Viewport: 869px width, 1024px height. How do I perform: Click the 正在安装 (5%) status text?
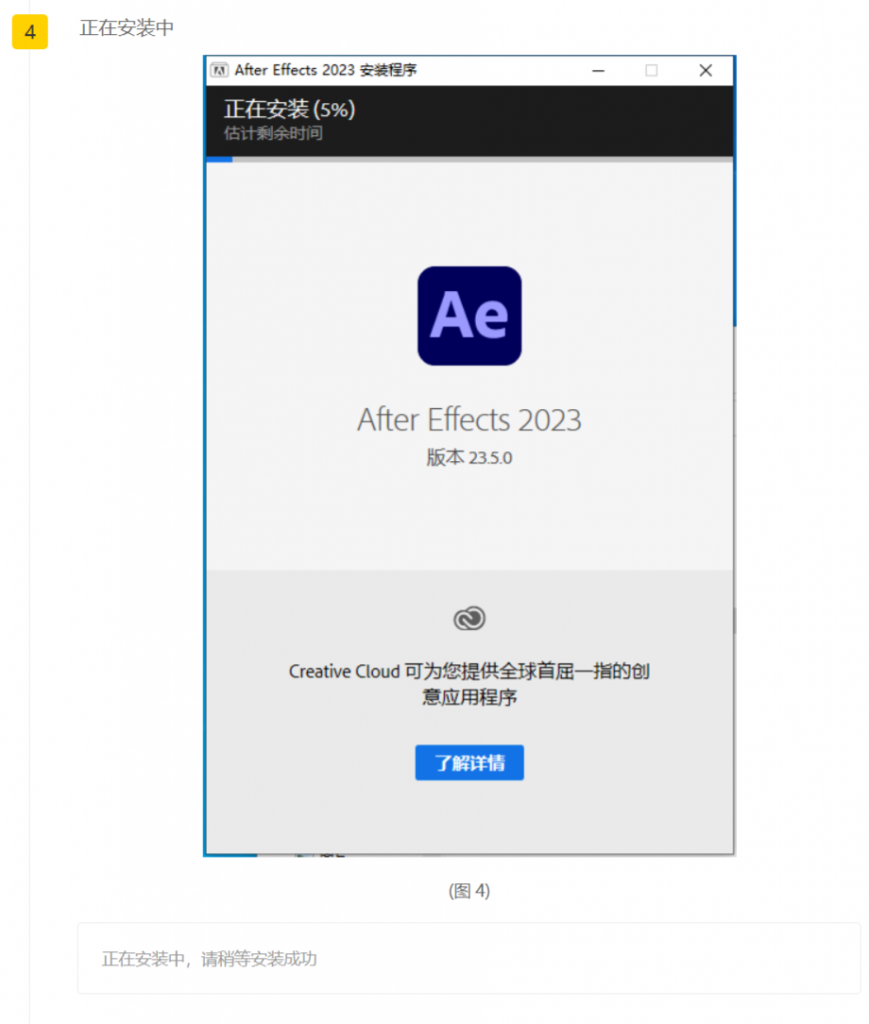289,109
